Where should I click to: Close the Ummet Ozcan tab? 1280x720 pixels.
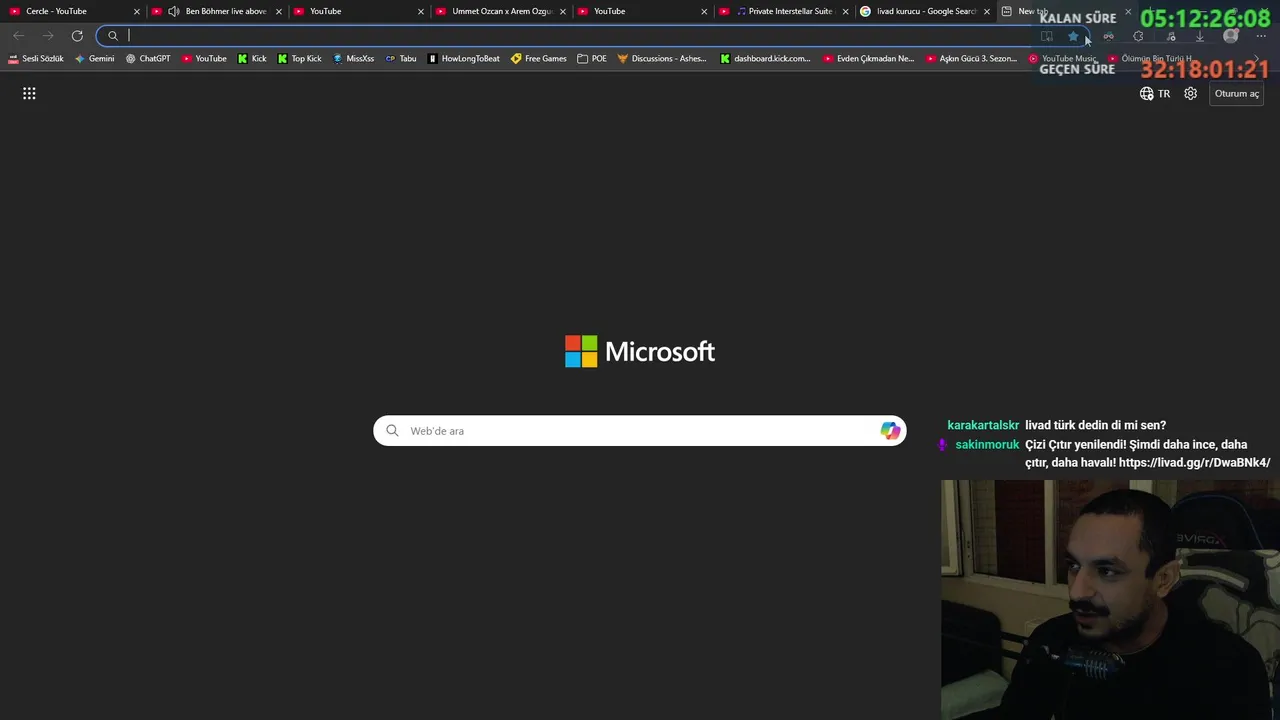563,11
